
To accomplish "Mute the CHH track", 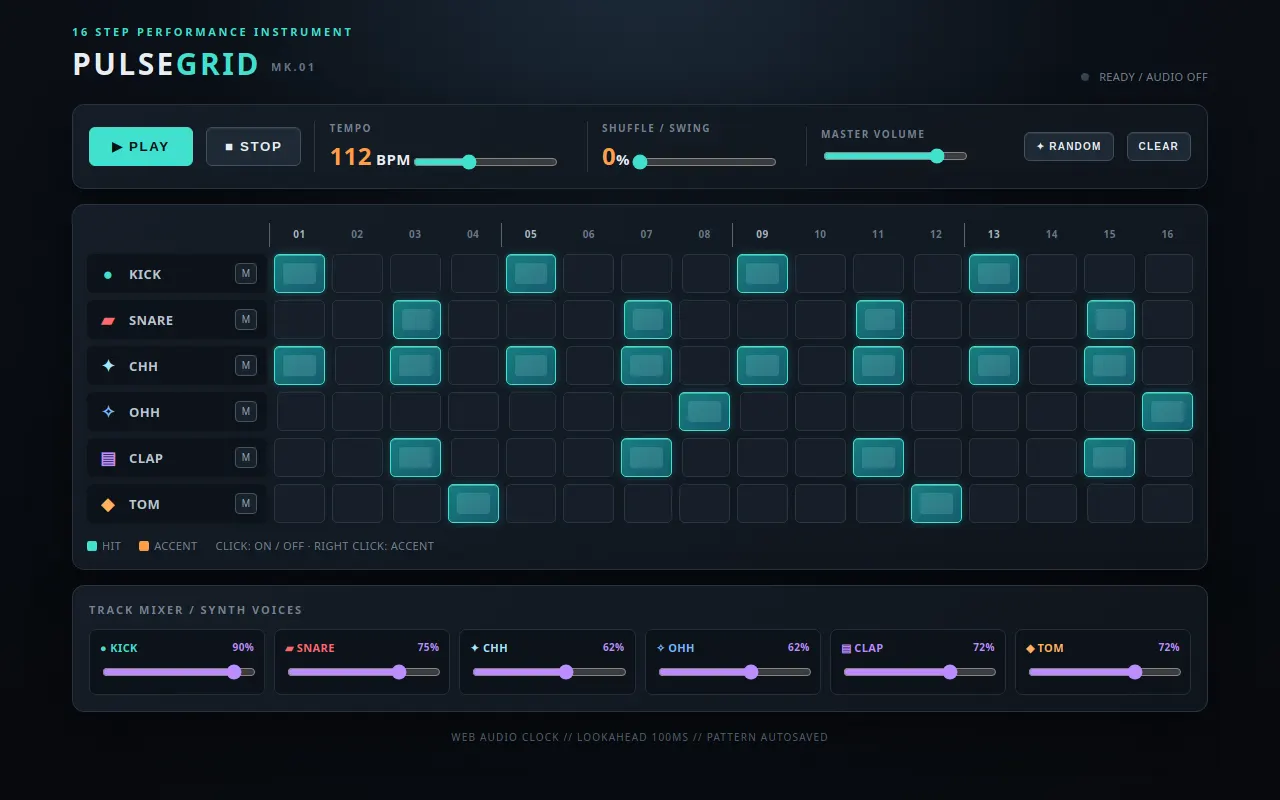I will [246, 365].
